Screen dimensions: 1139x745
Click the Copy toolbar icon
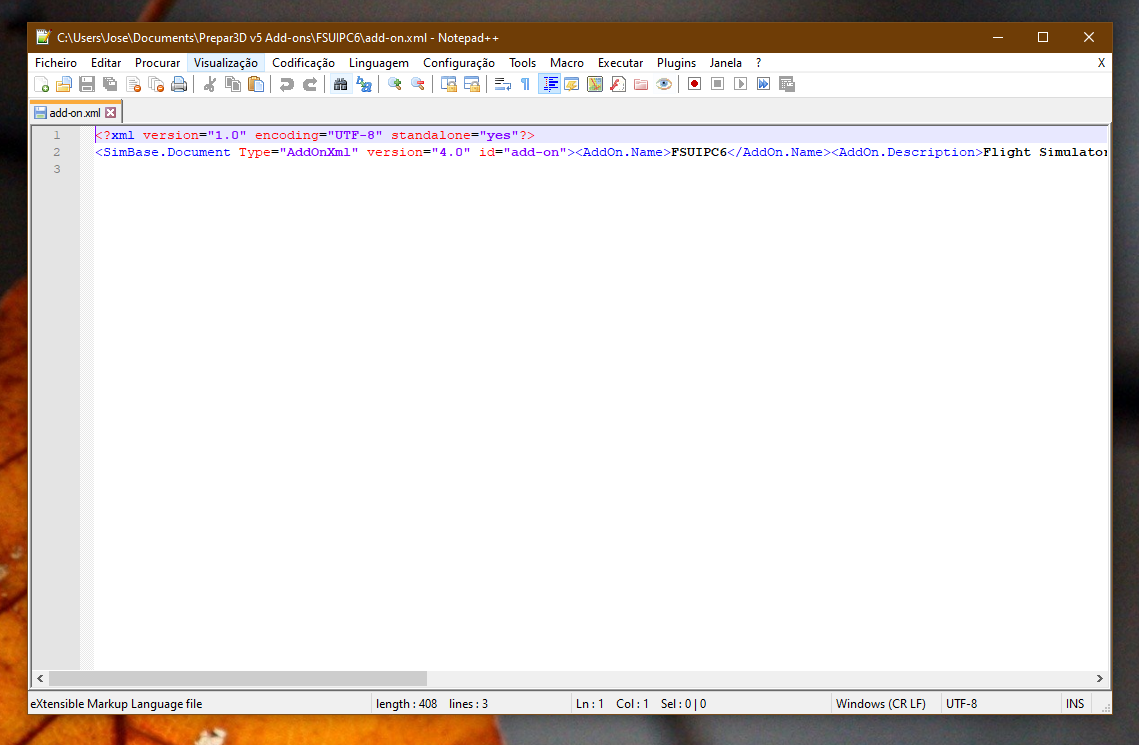233,84
